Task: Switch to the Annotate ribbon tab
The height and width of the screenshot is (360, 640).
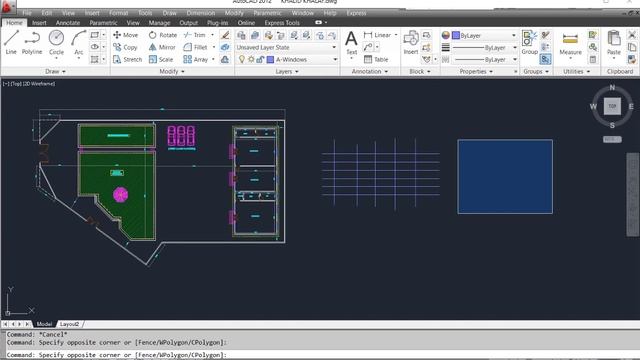Action: tap(68, 23)
